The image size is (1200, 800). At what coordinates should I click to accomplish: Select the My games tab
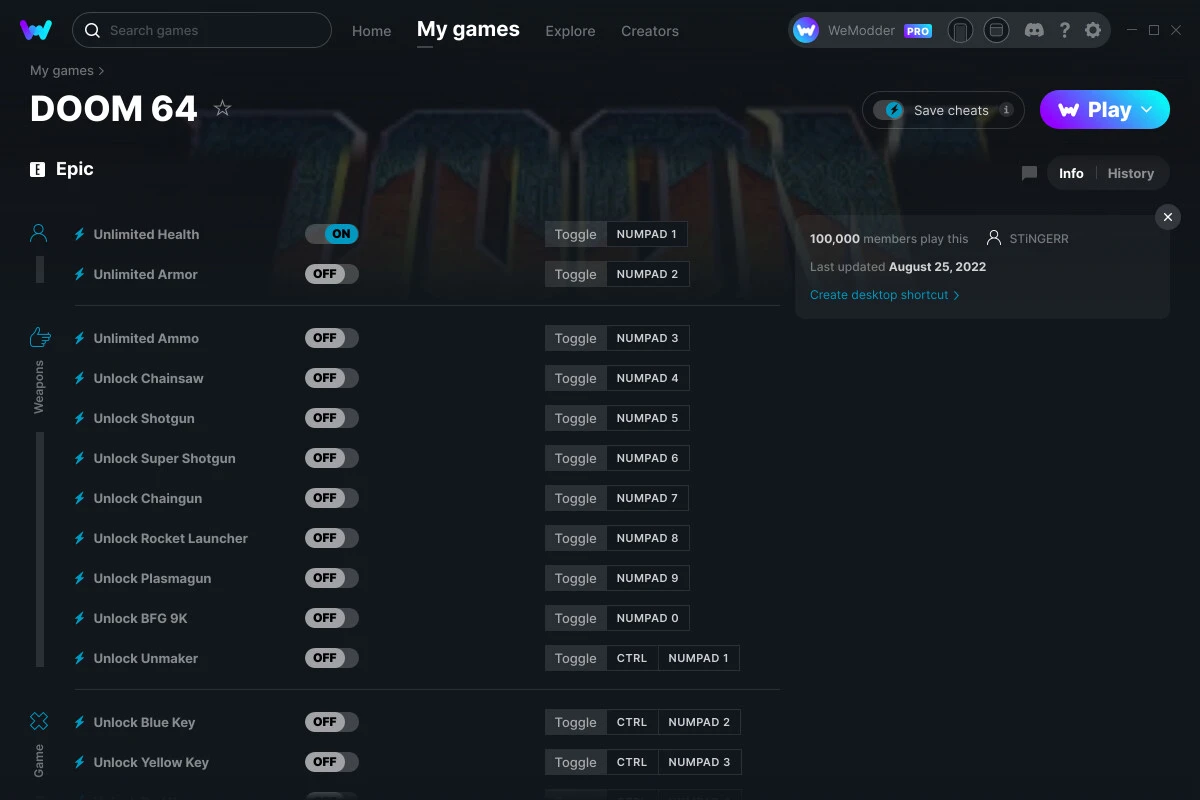point(468,30)
